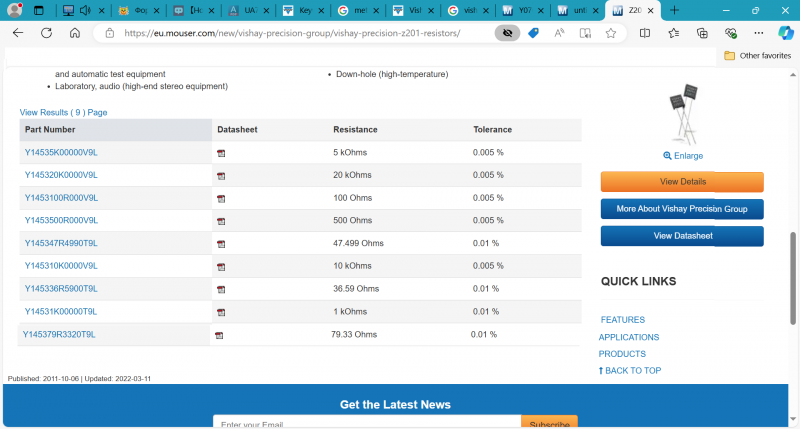The width and height of the screenshot is (800, 429).
Task: Go to the browser home page
Action: 75,33
